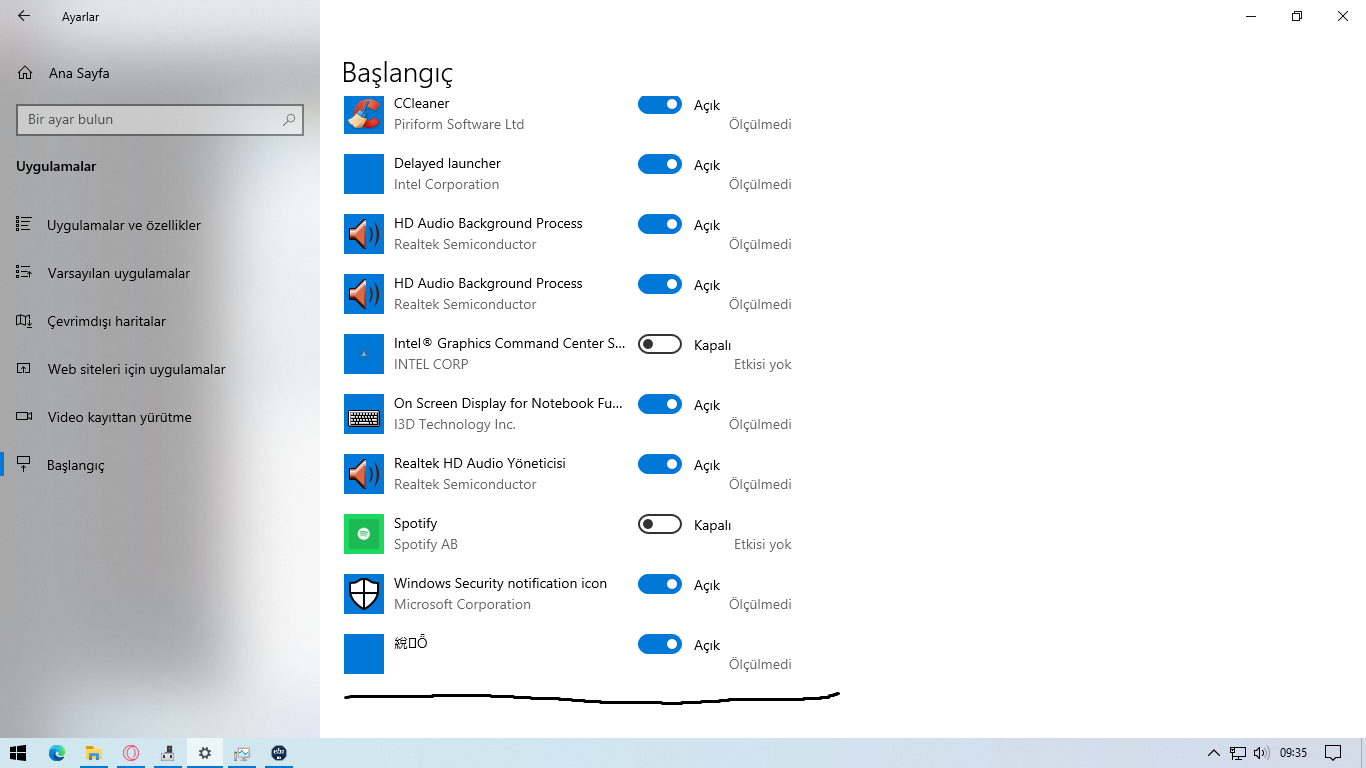Viewport: 1366px width, 768px height.
Task: Click the 'Uygulamalar' section heading in sidebar
Action: 56,166
